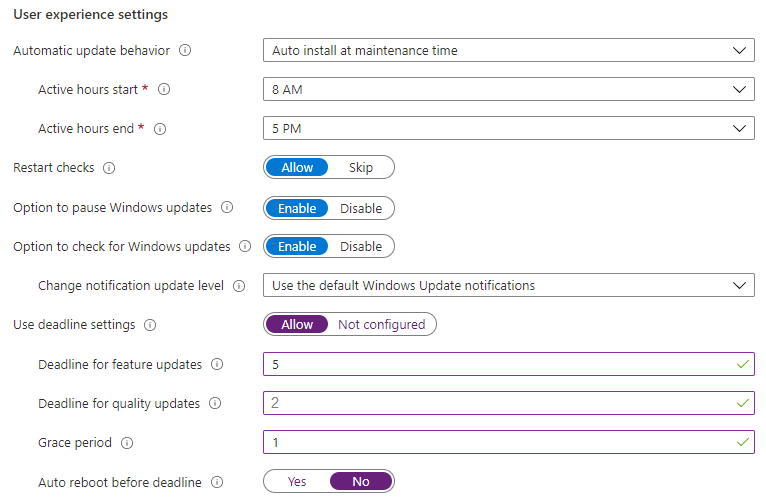The image size is (766, 500).
Task: Disable option to pause Windows updates
Action: coord(361,208)
